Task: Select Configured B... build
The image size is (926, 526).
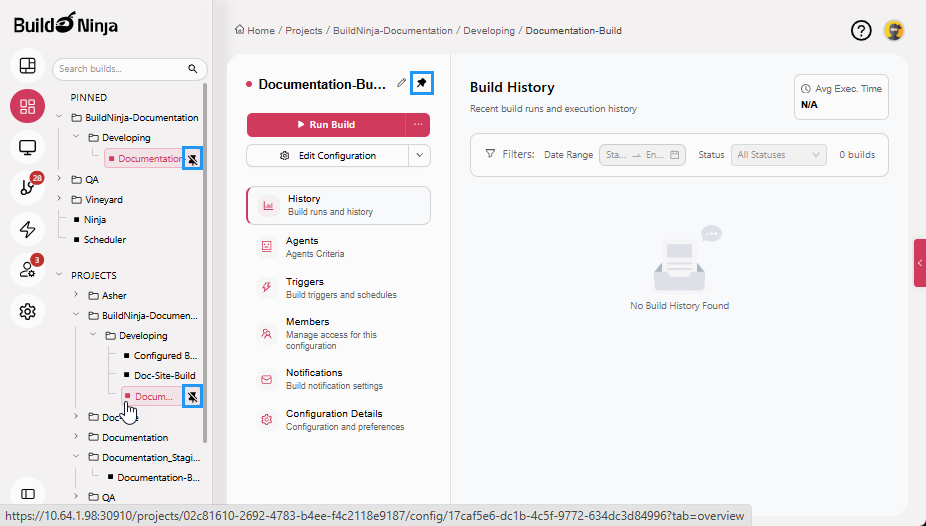Action: 160,355
